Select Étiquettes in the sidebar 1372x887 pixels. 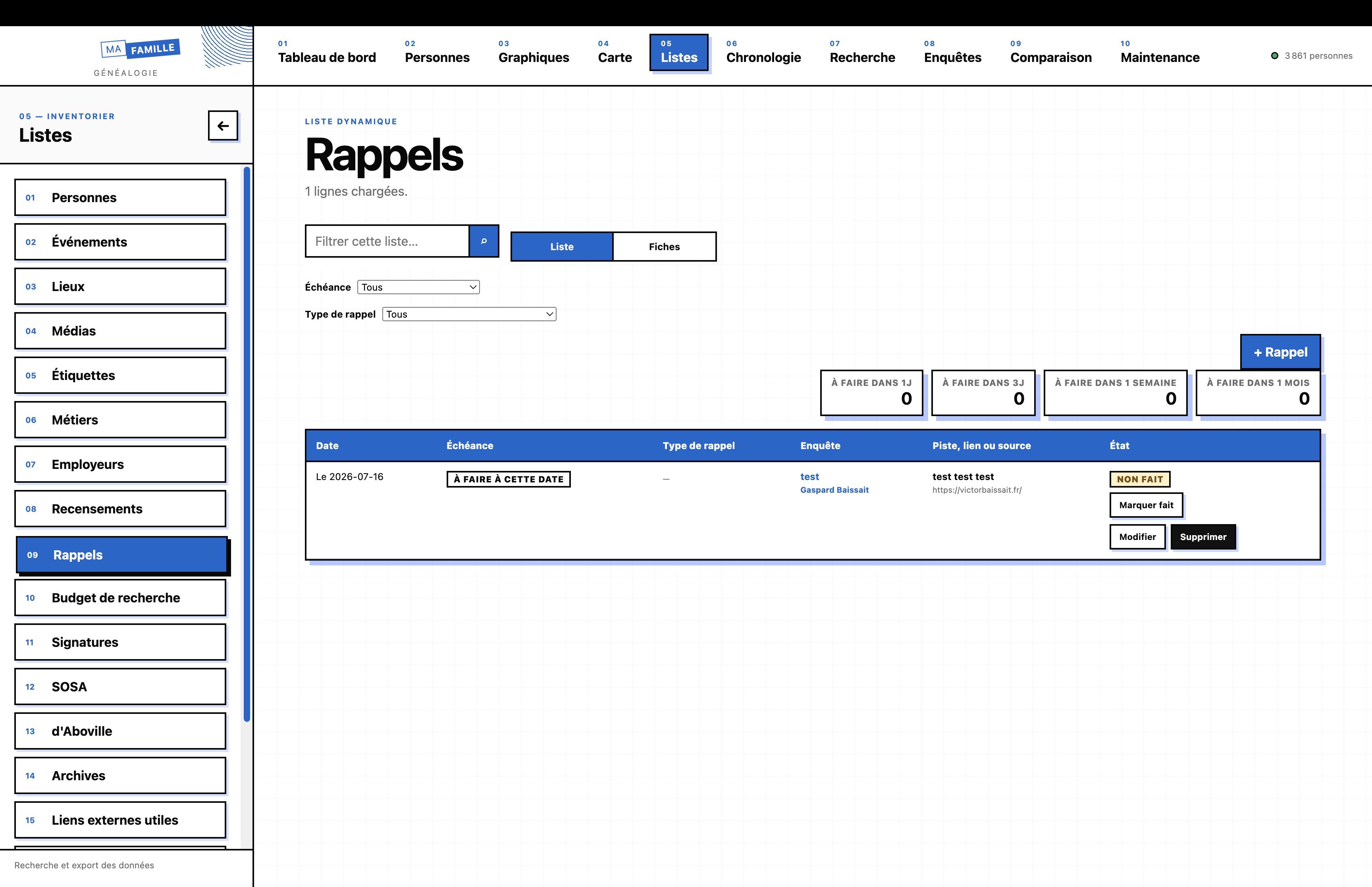[x=120, y=376]
